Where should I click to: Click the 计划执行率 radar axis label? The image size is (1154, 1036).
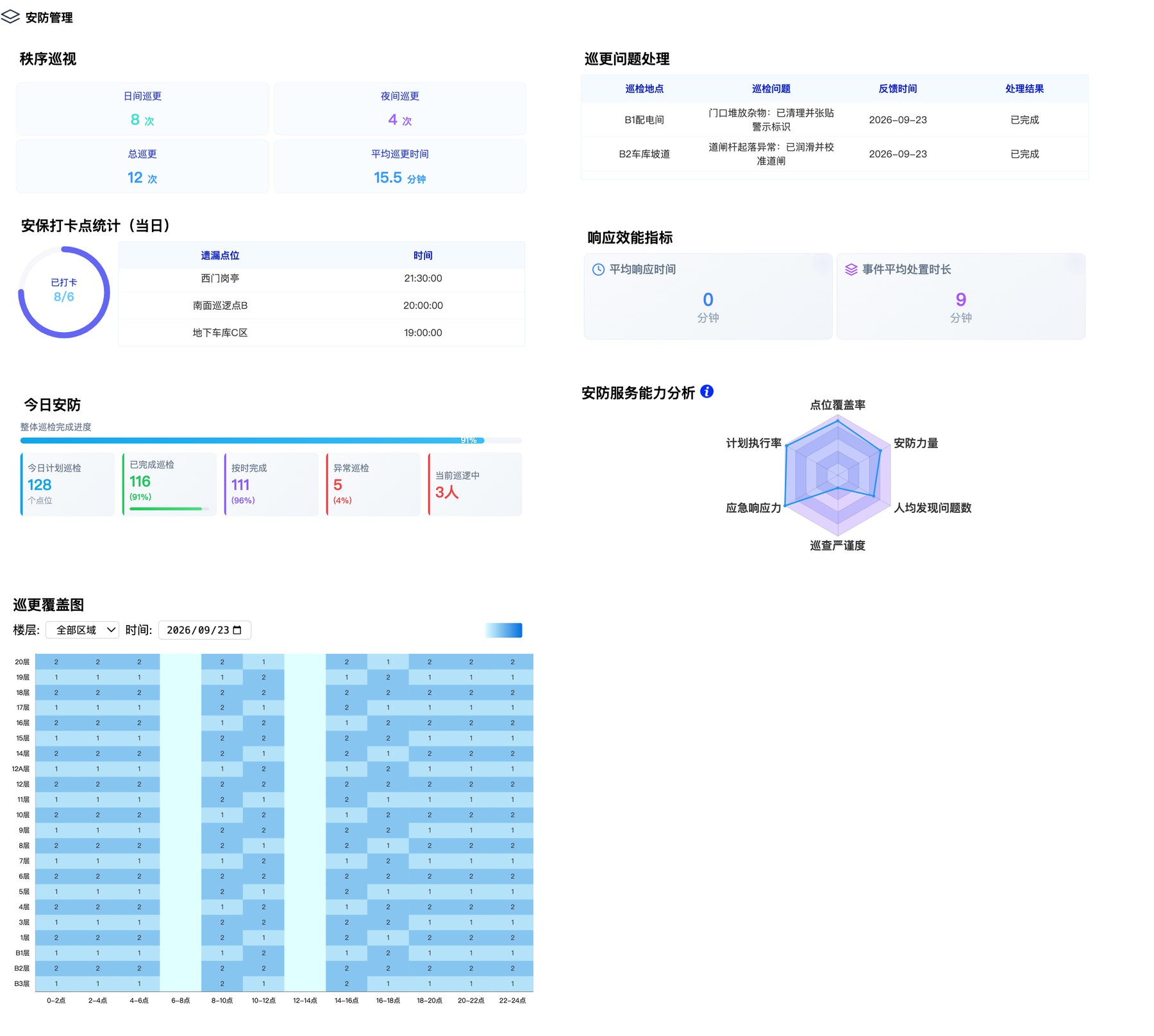[754, 443]
